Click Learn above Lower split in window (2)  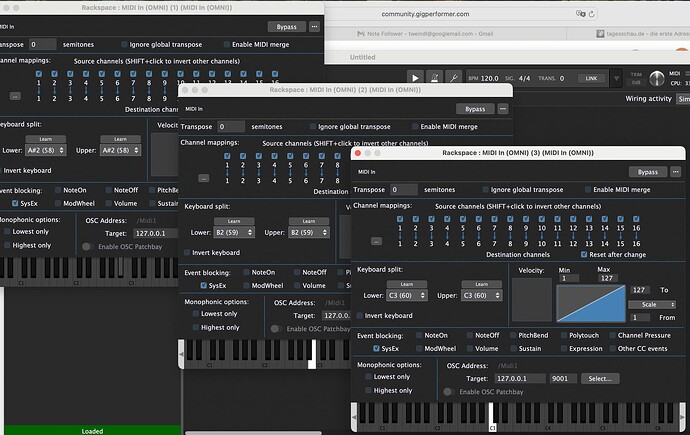click(234, 221)
